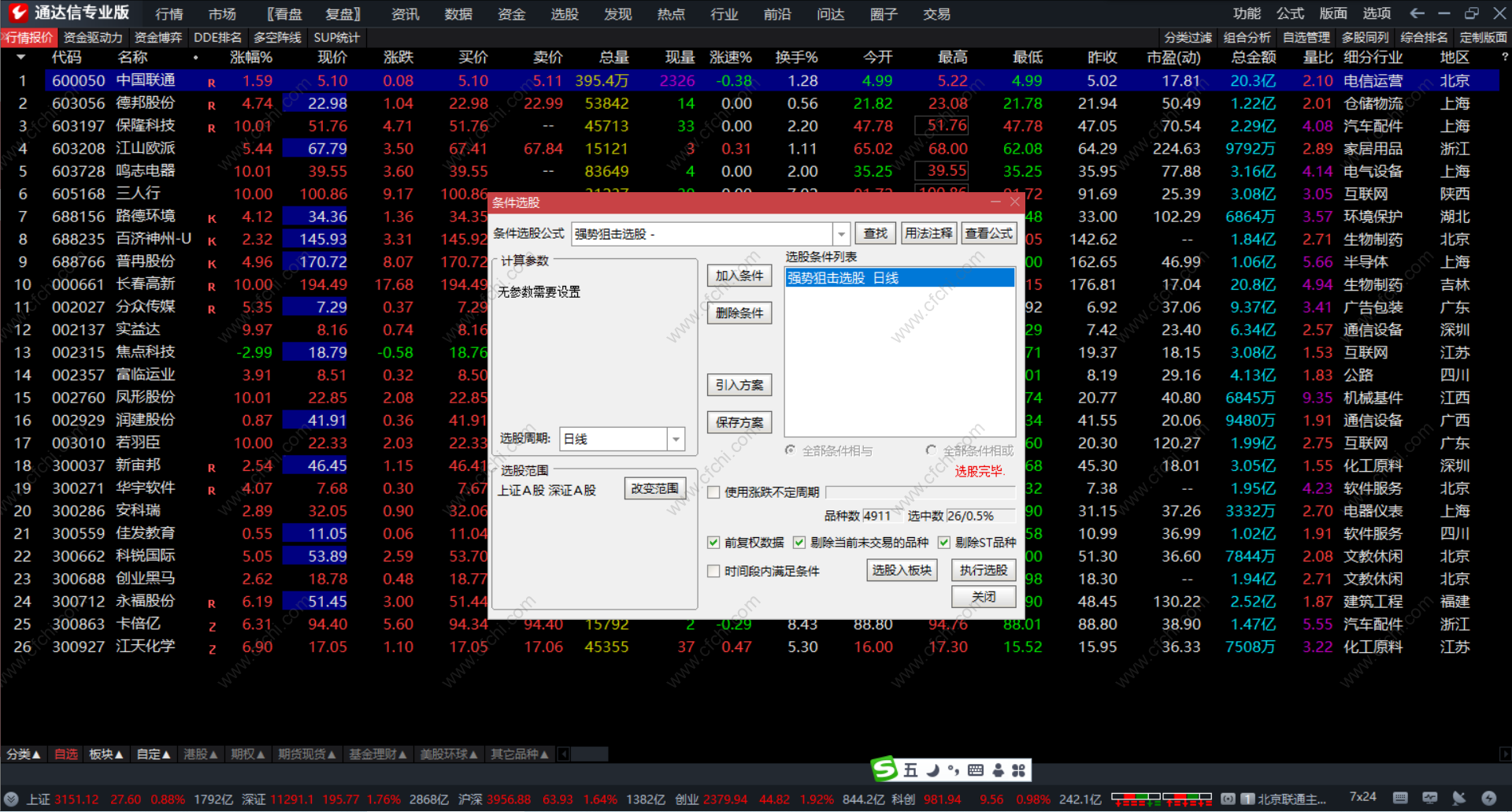Viewport: 1512px width, 812px height.
Task: Select 全部条件相或 radio button
Action: point(931,450)
